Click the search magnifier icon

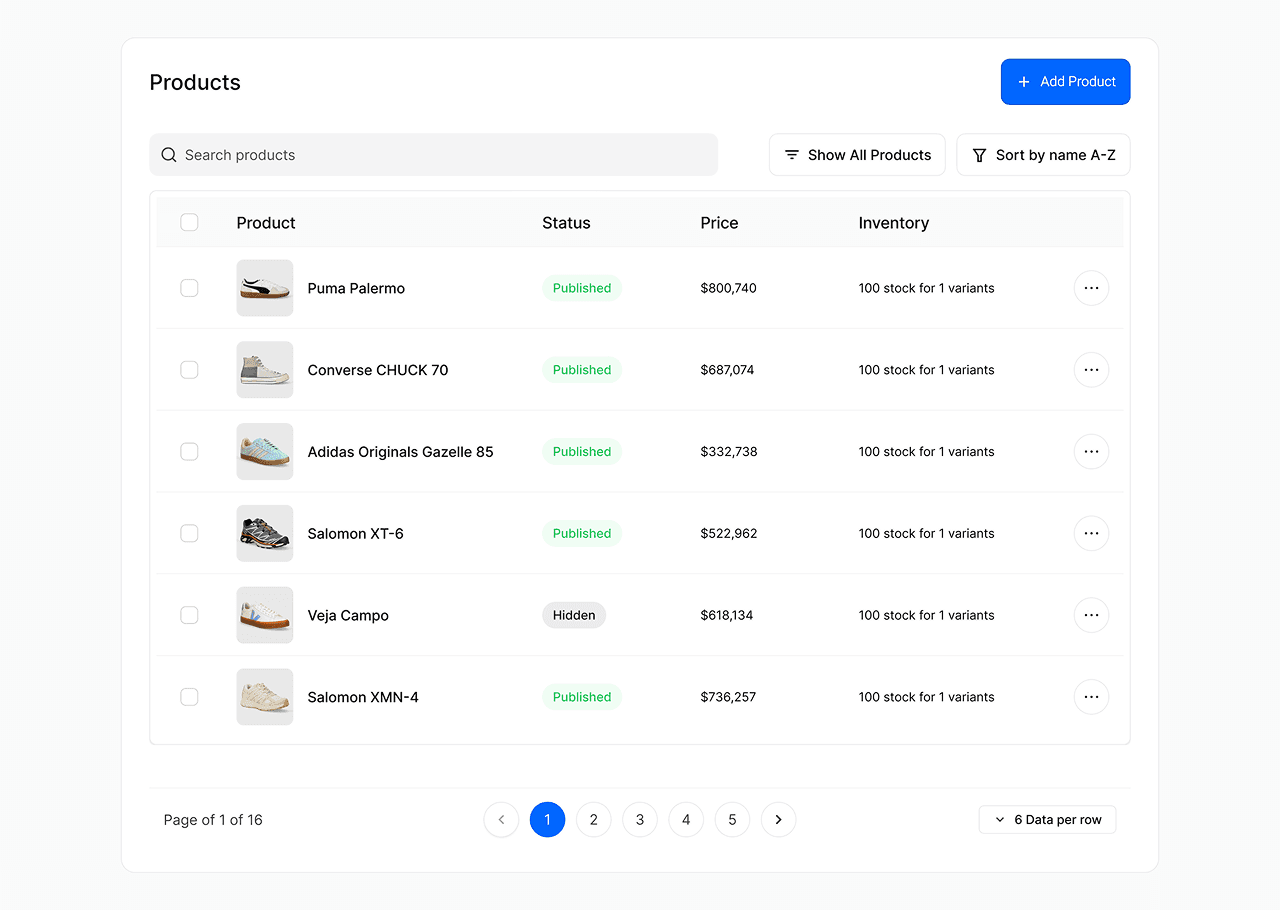[x=169, y=155]
